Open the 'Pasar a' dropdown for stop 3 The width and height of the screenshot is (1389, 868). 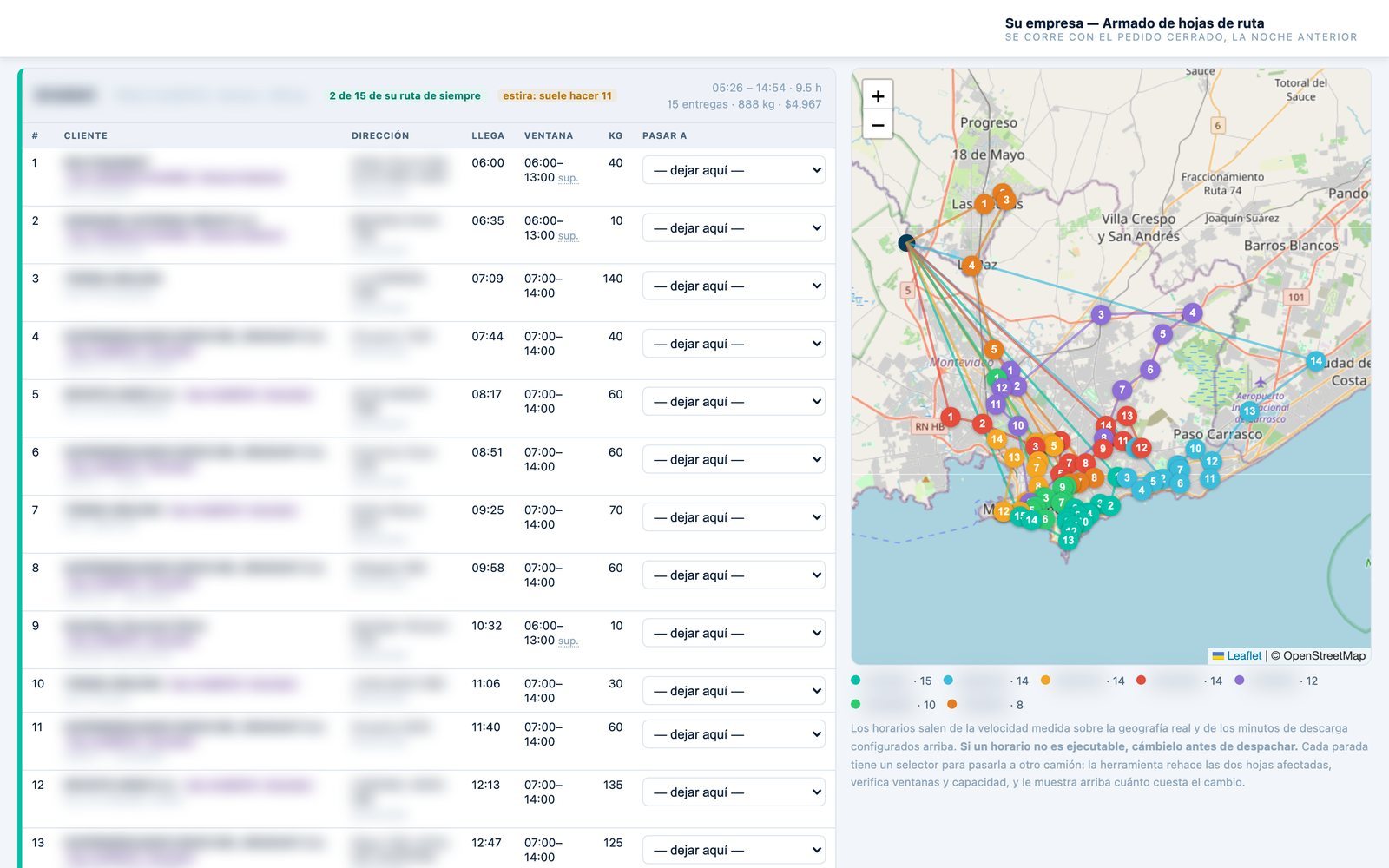[x=734, y=286]
